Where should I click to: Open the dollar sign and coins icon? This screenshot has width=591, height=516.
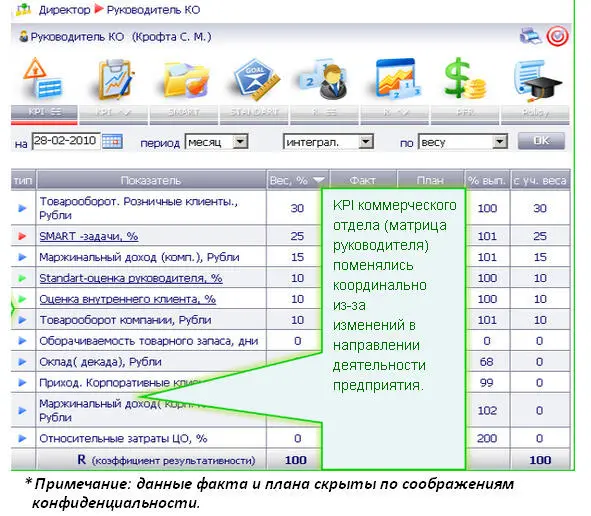(x=465, y=78)
